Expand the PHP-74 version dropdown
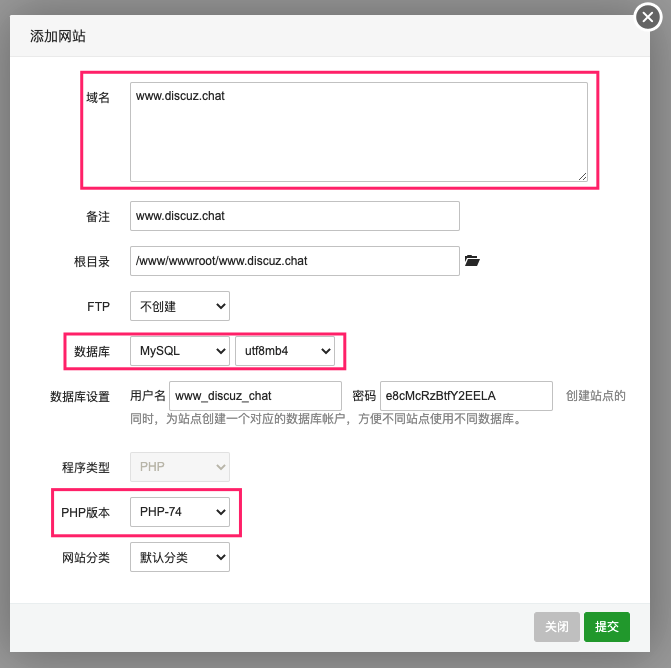This screenshot has width=671, height=668. pyautogui.click(x=180, y=513)
